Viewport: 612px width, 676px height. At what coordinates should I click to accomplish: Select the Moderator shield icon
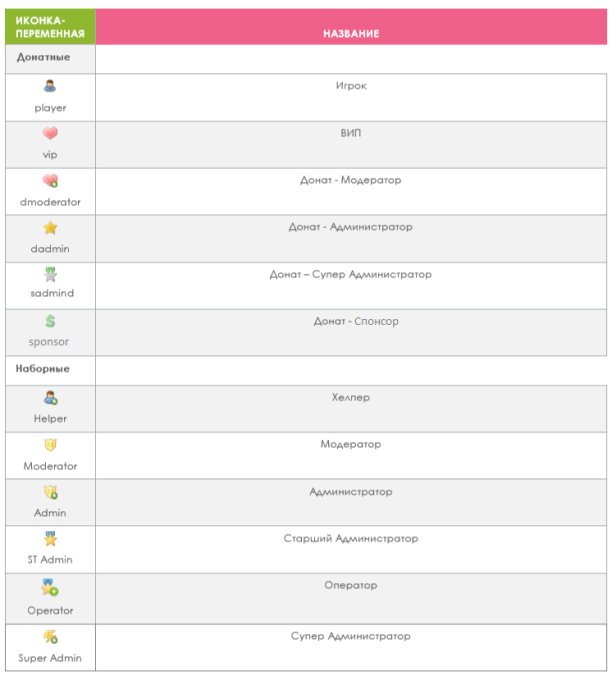coord(50,445)
